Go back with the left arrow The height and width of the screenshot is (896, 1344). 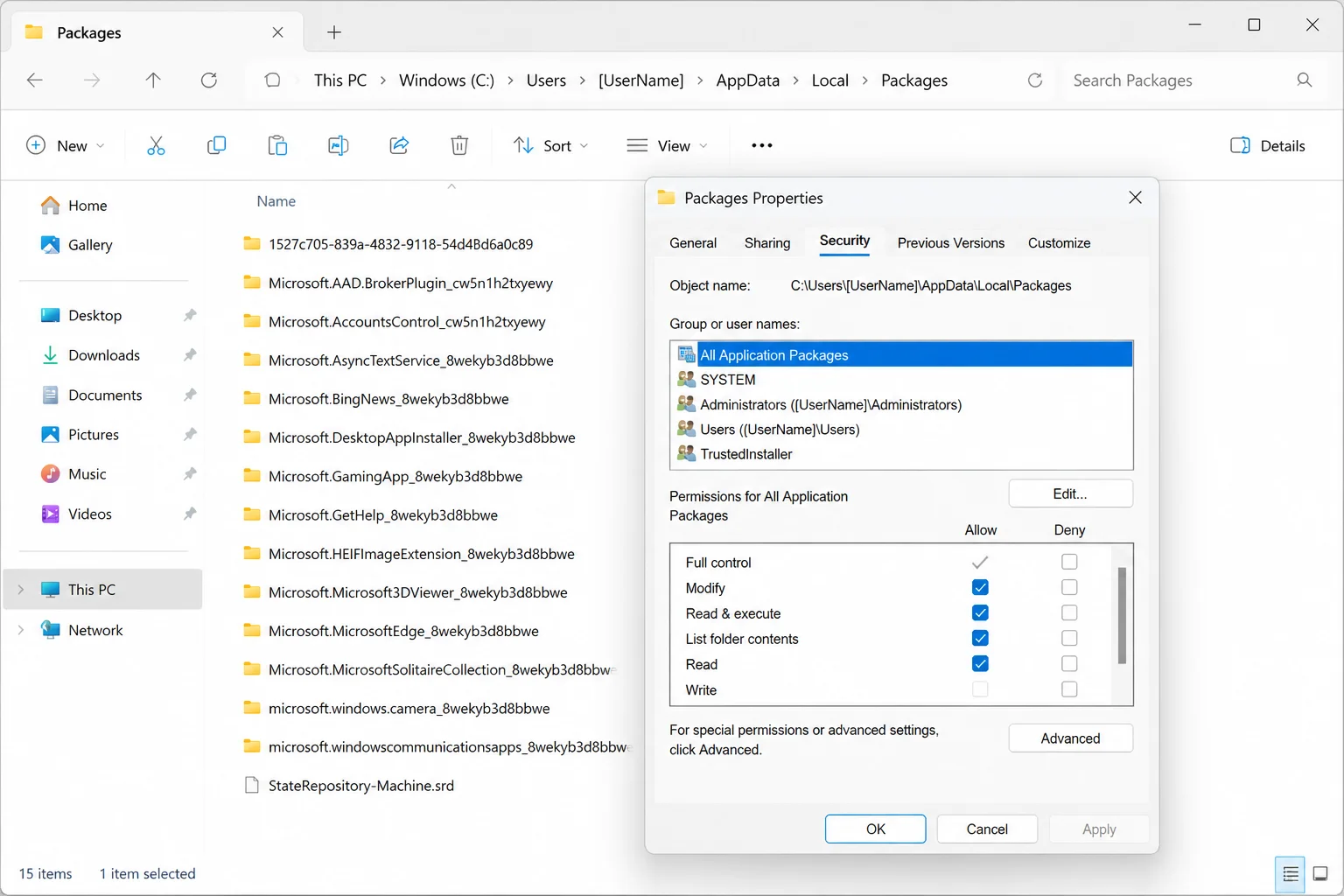[35, 80]
